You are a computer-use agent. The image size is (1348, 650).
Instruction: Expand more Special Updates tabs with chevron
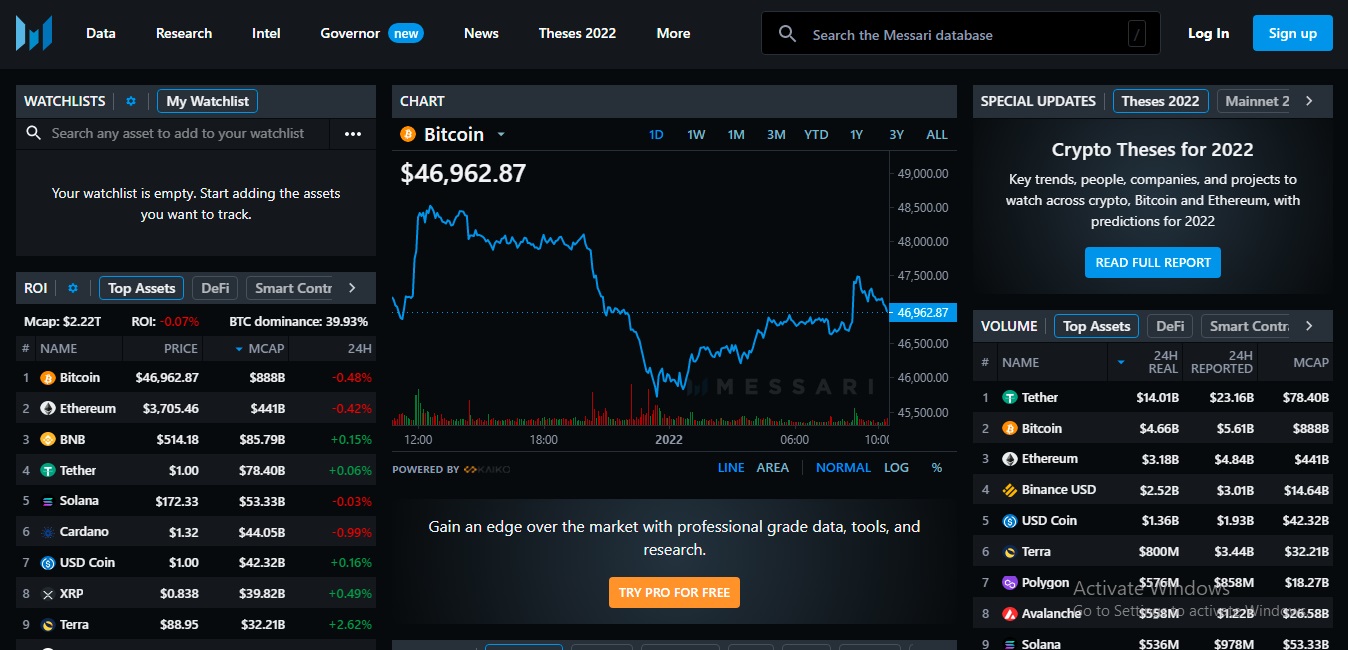tap(1309, 101)
